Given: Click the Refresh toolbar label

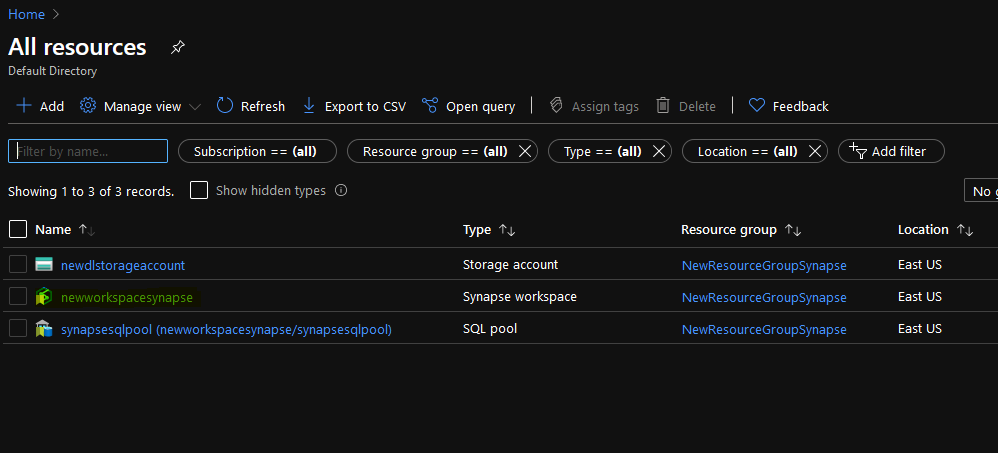Looking at the screenshot, I should click(263, 106).
